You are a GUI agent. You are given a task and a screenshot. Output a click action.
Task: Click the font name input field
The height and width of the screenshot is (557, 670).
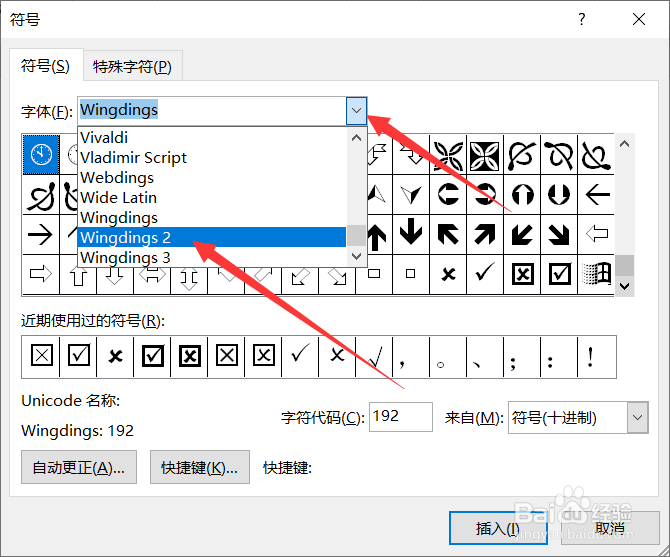point(212,111)
